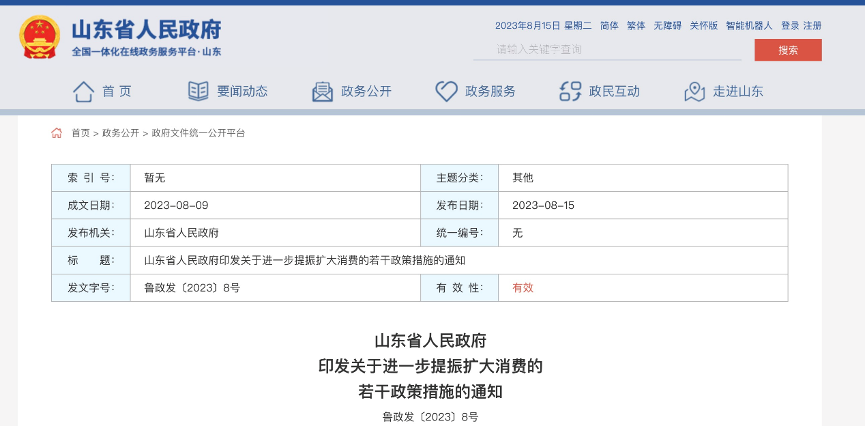
Task: Click the small breadcrumb home icon
Action: pyautogui.click(x=57, y=133)
